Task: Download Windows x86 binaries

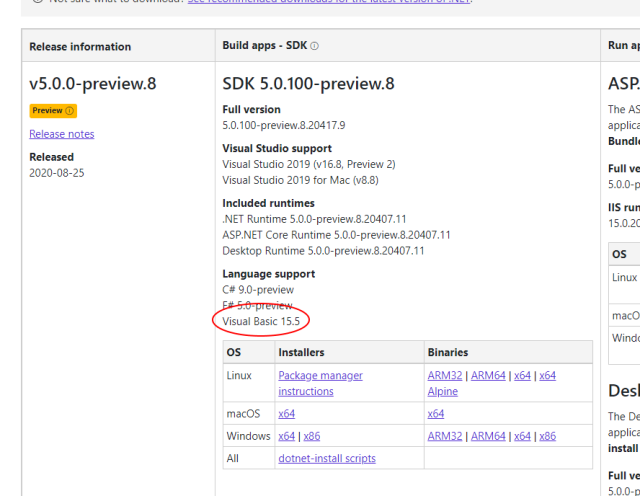Action: click(x=547, y=436)
